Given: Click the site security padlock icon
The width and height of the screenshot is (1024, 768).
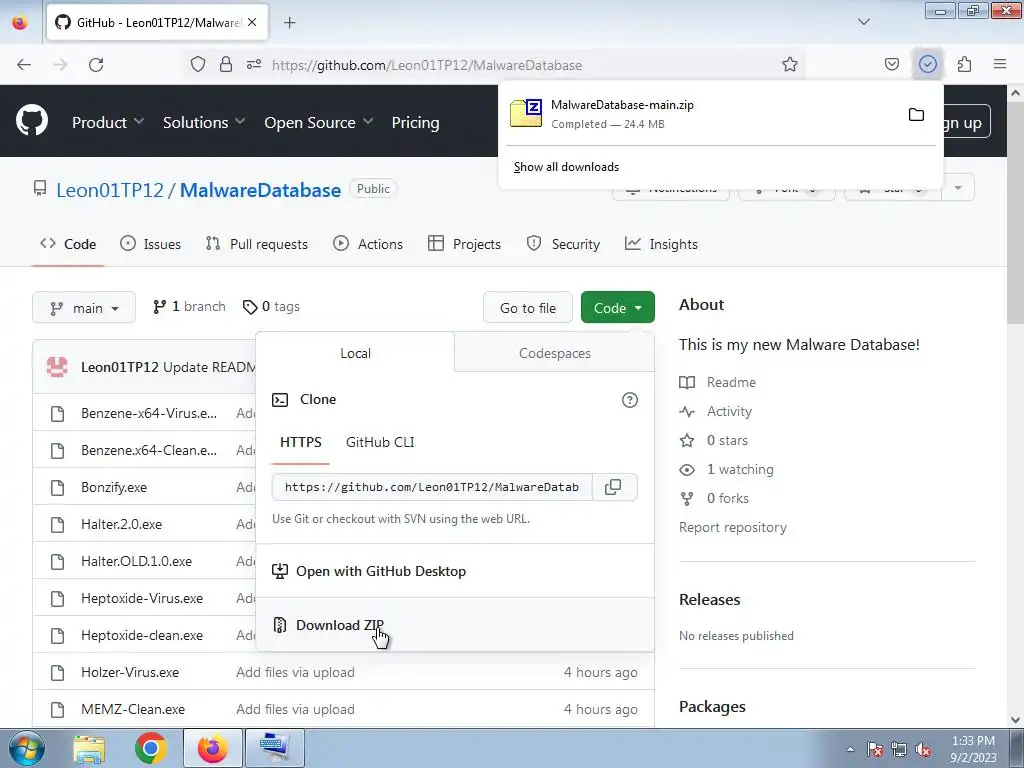Looking at the screenshot, I should click(x=225, y=65).
